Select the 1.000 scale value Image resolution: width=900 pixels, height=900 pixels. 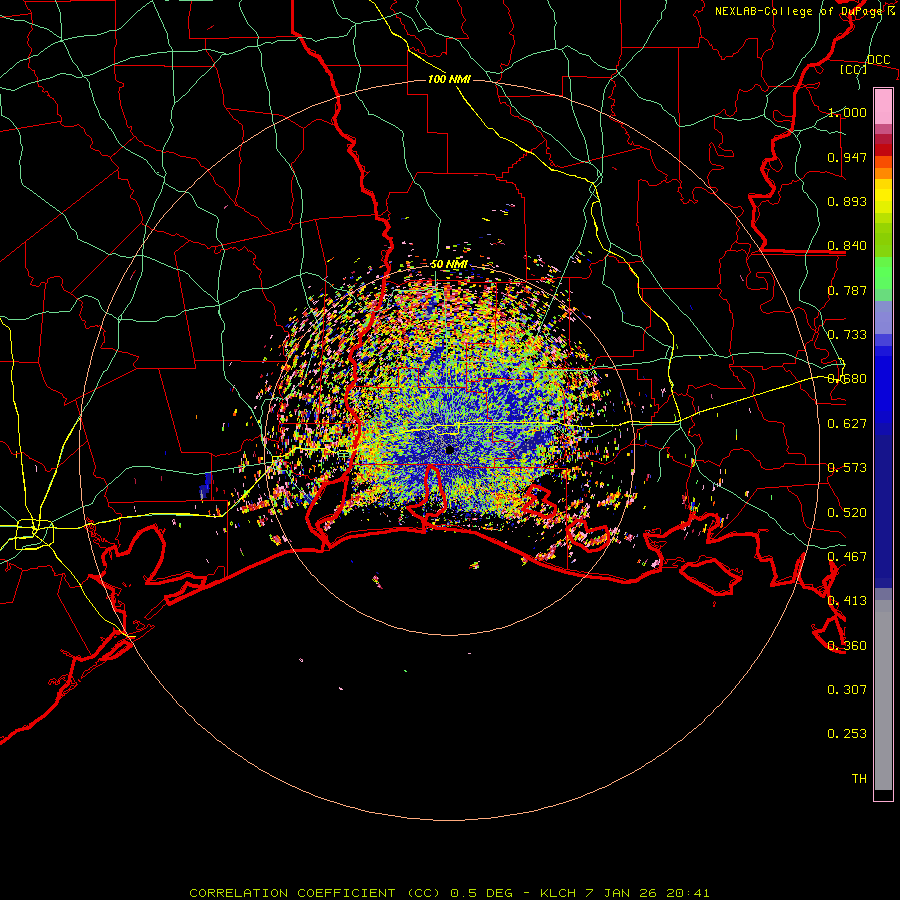coord(847,112)
